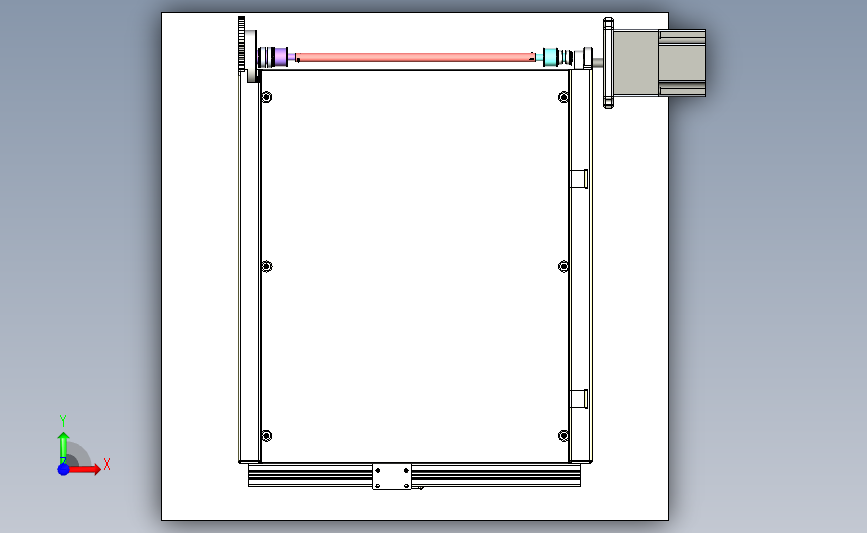Click the X label of the triad
Image resolution: width=867 pixels, height=533 pixels.
[107, 464]
